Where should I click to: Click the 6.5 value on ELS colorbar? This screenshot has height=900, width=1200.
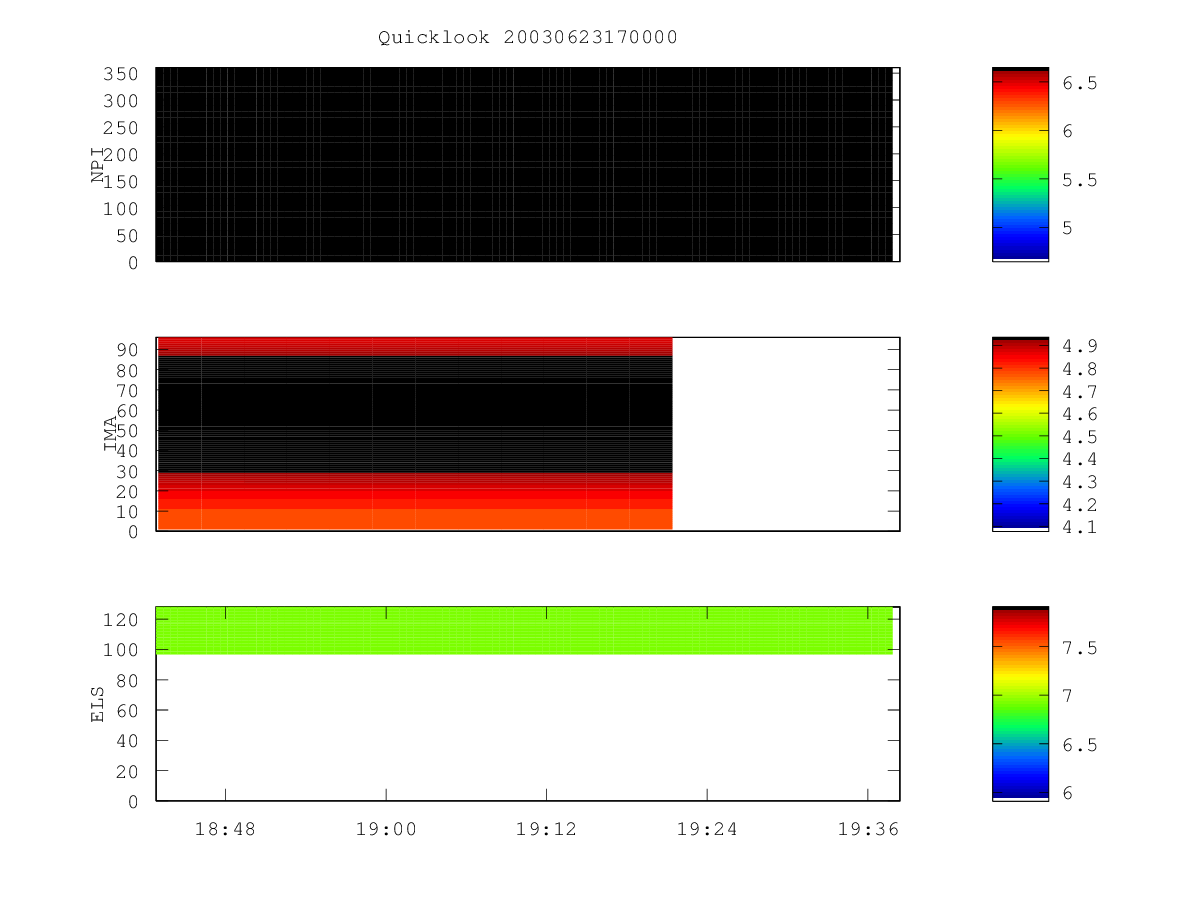click(1080, 745)
